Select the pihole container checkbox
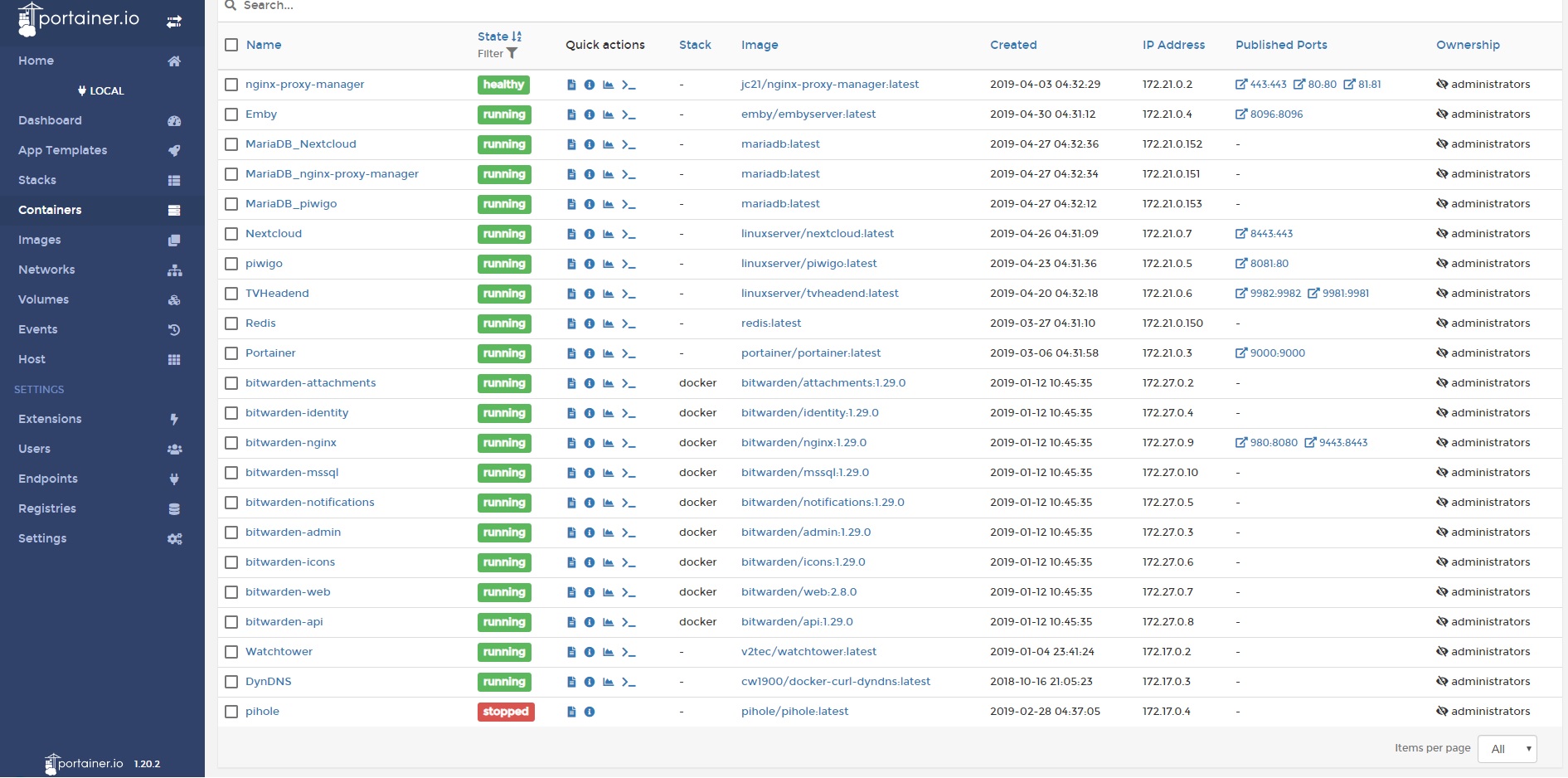The height and width of the screenshot is (778, 1568). point(231,712)
